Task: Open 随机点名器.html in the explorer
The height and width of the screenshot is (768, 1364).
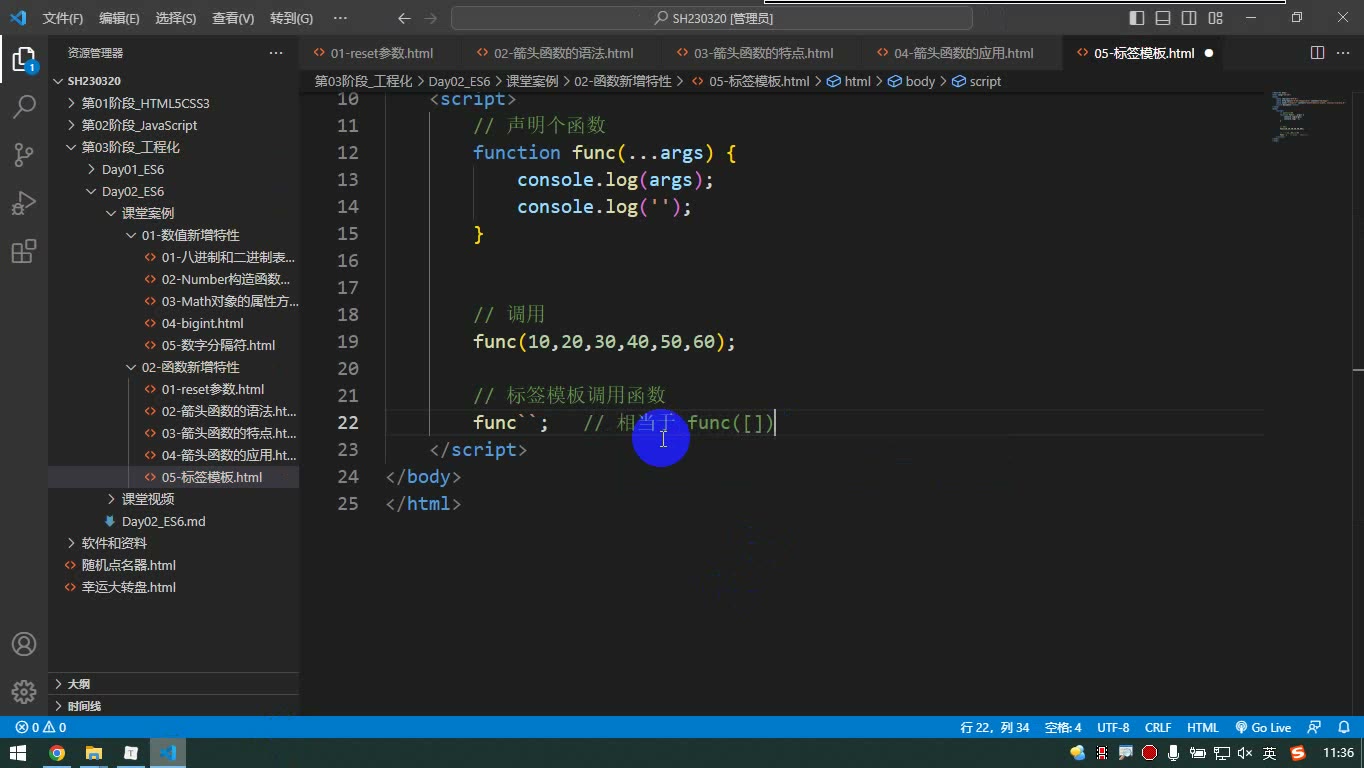Action: [128, 565]
